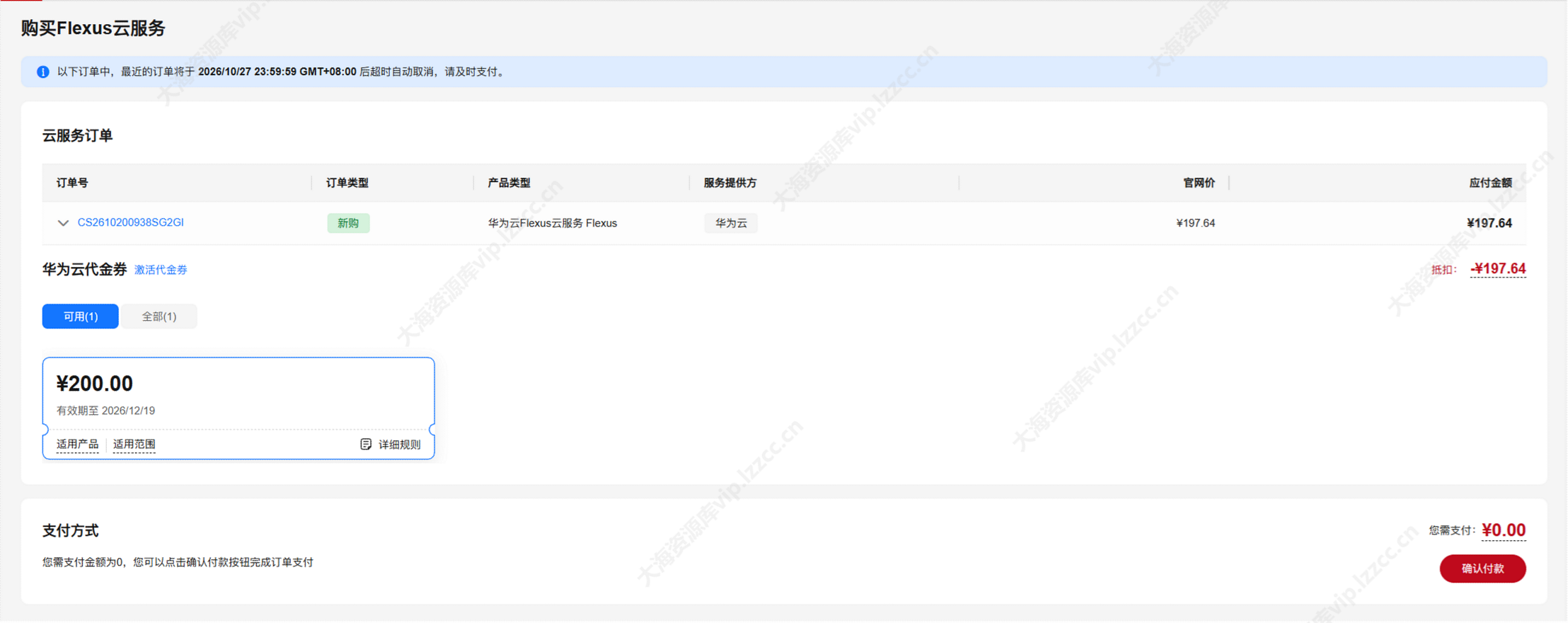The image size is (1568, 623).
Task: Click the order deadline 2026/10/27 23:59:59 text
Action: (277, 72)
